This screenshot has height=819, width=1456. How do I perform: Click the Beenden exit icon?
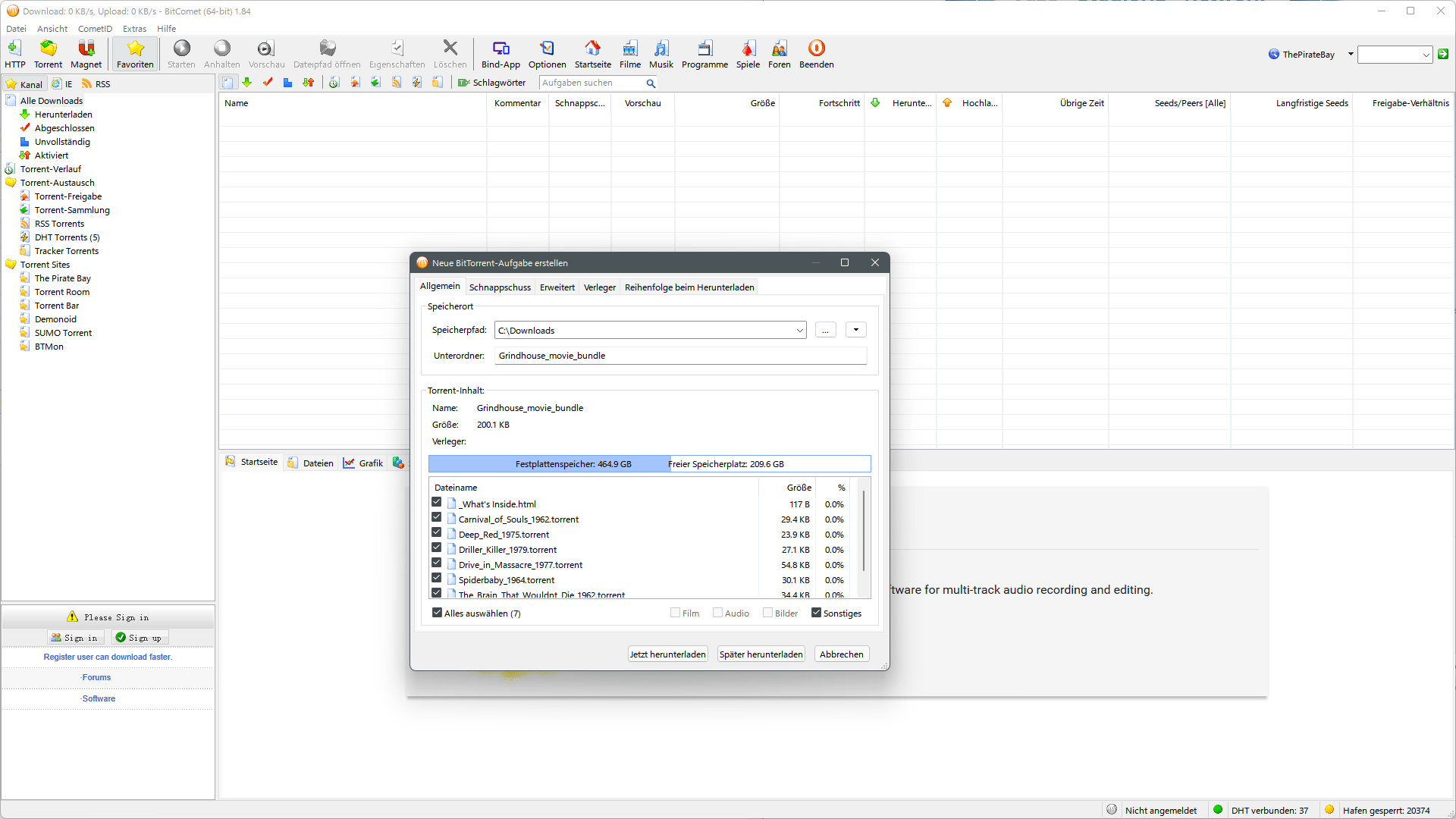[x=816, y=55]
